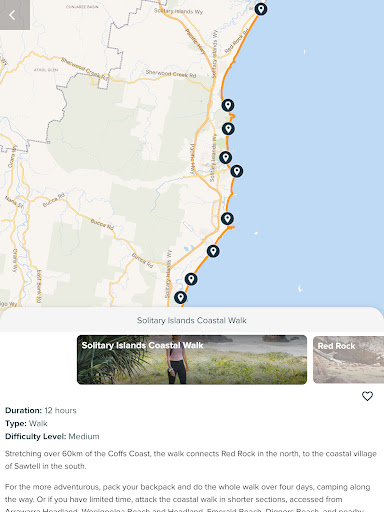
Task: Tap the Type Walk detail line
Action: pyautogui.click(x=26, y=423)
